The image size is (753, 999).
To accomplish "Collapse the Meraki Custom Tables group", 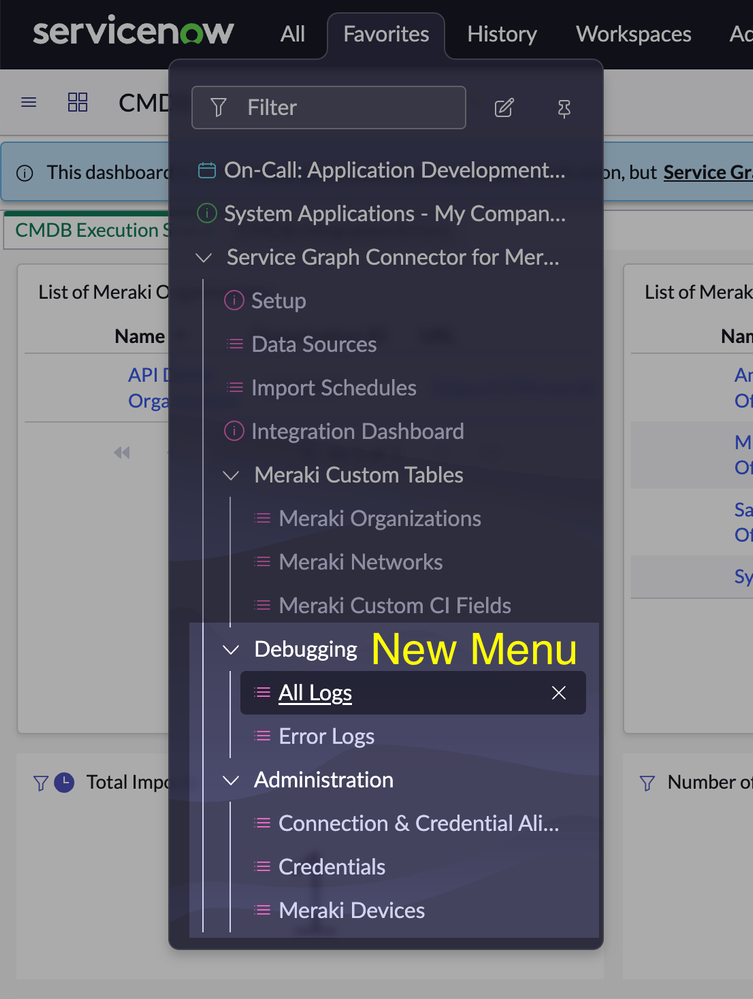I will (231, 475).
